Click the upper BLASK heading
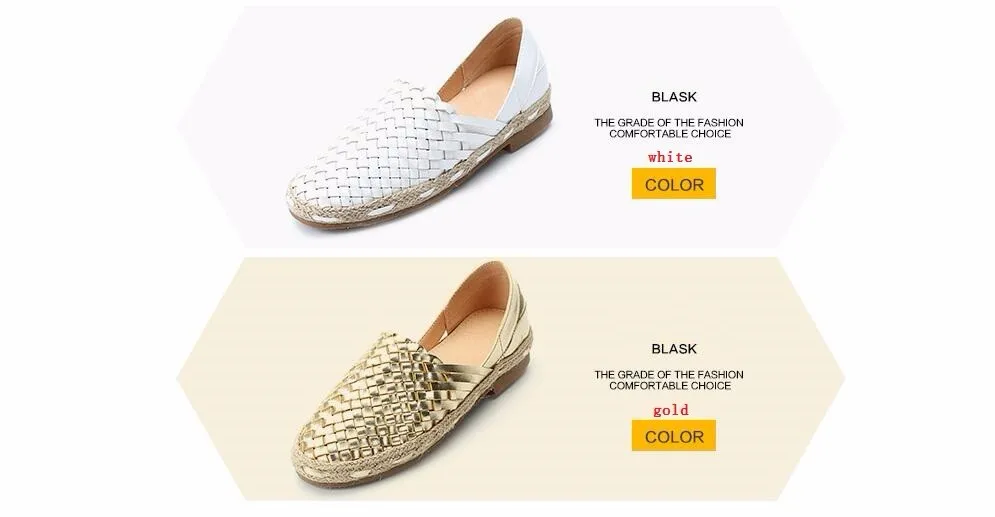995x517 pixels. pyautogui.click(x=674, y=97)
